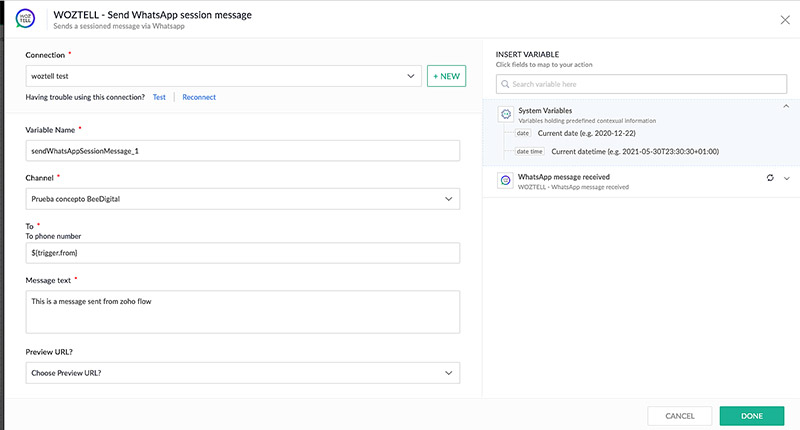
Task: Click the System Variables title text
Action: click(545, 110)
